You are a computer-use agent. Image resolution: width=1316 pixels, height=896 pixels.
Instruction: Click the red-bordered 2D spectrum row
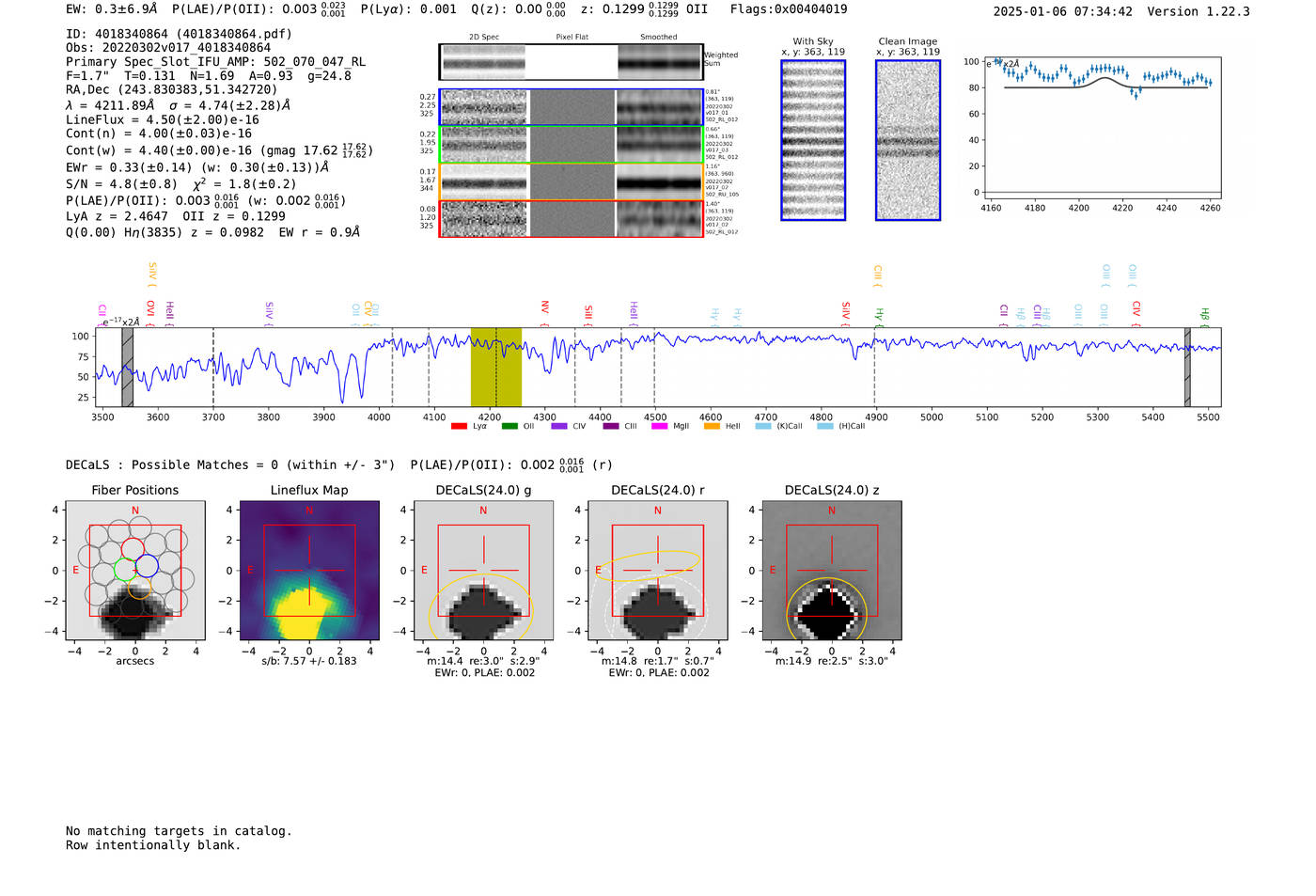pos(572,218)
